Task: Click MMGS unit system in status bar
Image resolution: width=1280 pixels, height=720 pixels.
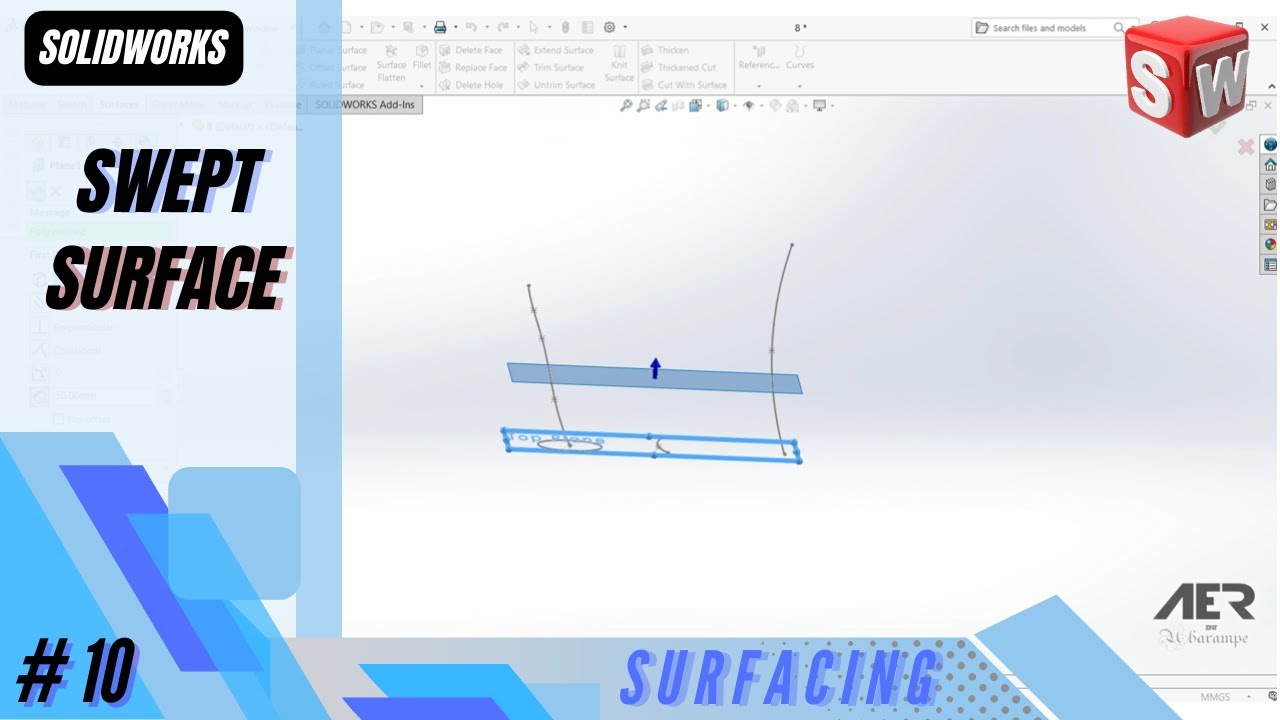Action: (x=1215, y=696)
